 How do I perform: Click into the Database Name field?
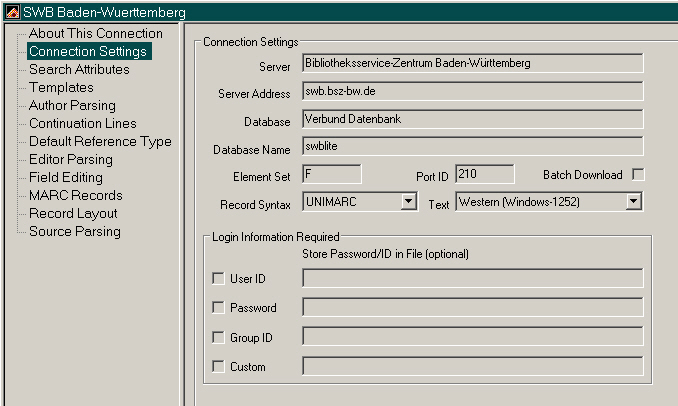[472, 147]
